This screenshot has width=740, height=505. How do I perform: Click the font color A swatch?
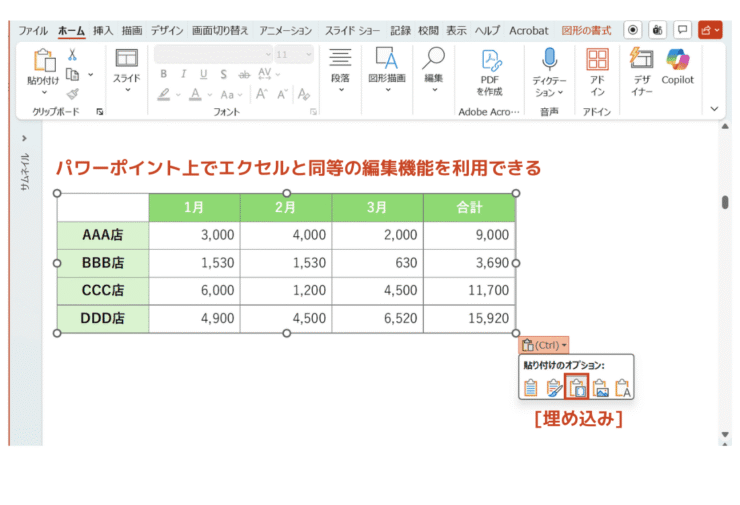tap(195, 95)
